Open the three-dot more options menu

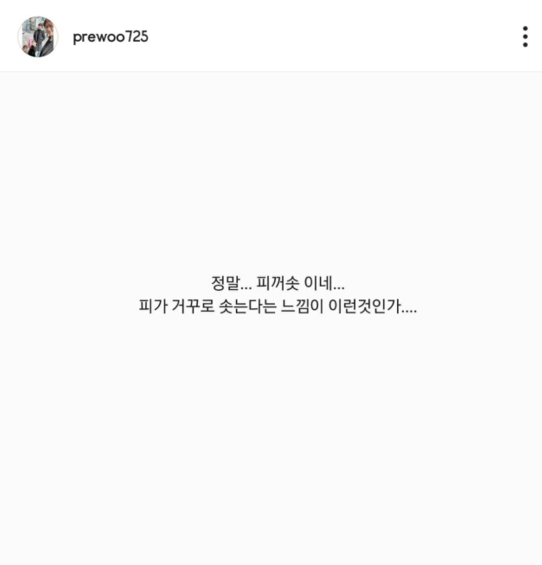pos(525,36)
